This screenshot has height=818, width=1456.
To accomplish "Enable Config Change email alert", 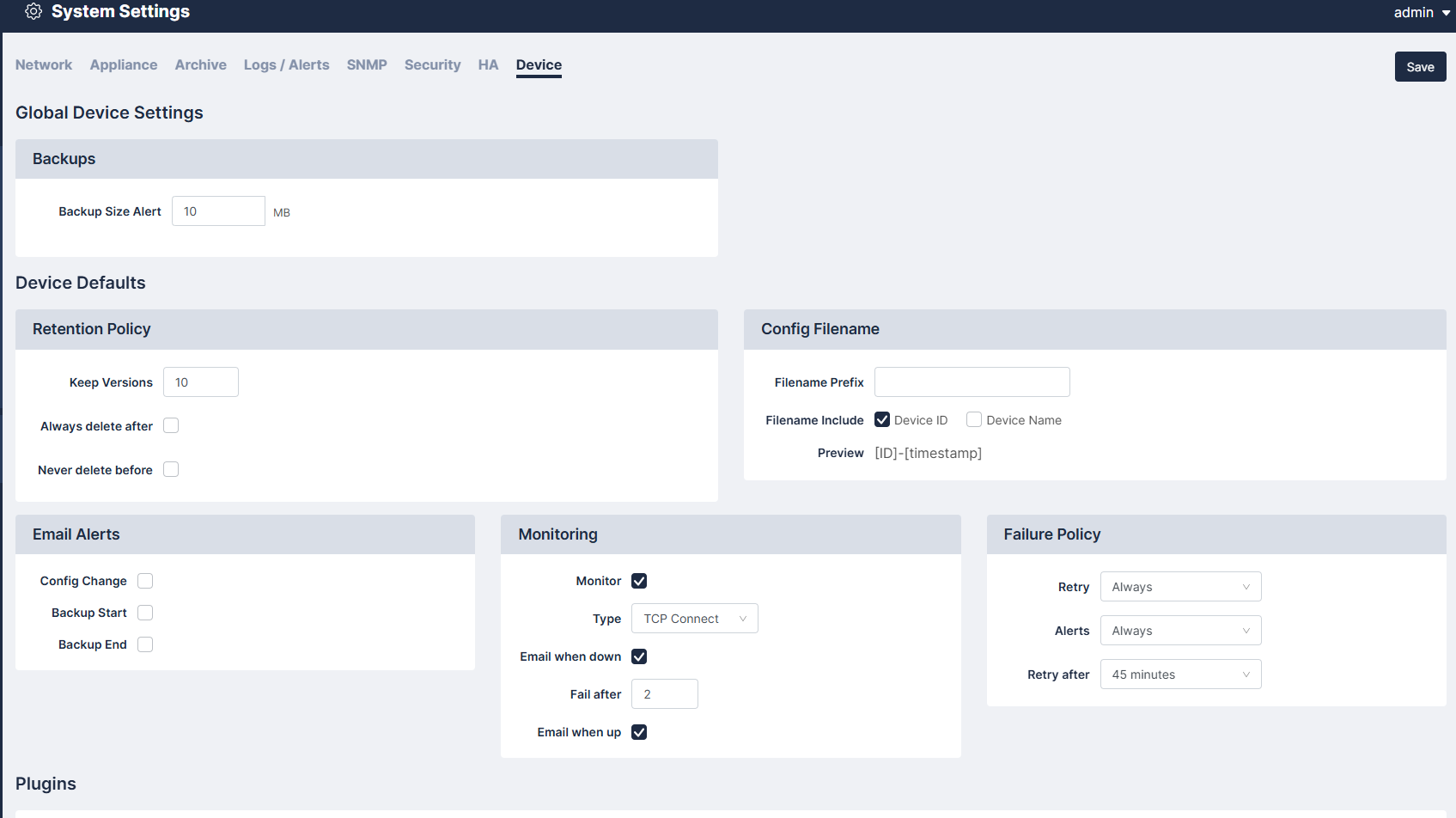I will (145, 582).
